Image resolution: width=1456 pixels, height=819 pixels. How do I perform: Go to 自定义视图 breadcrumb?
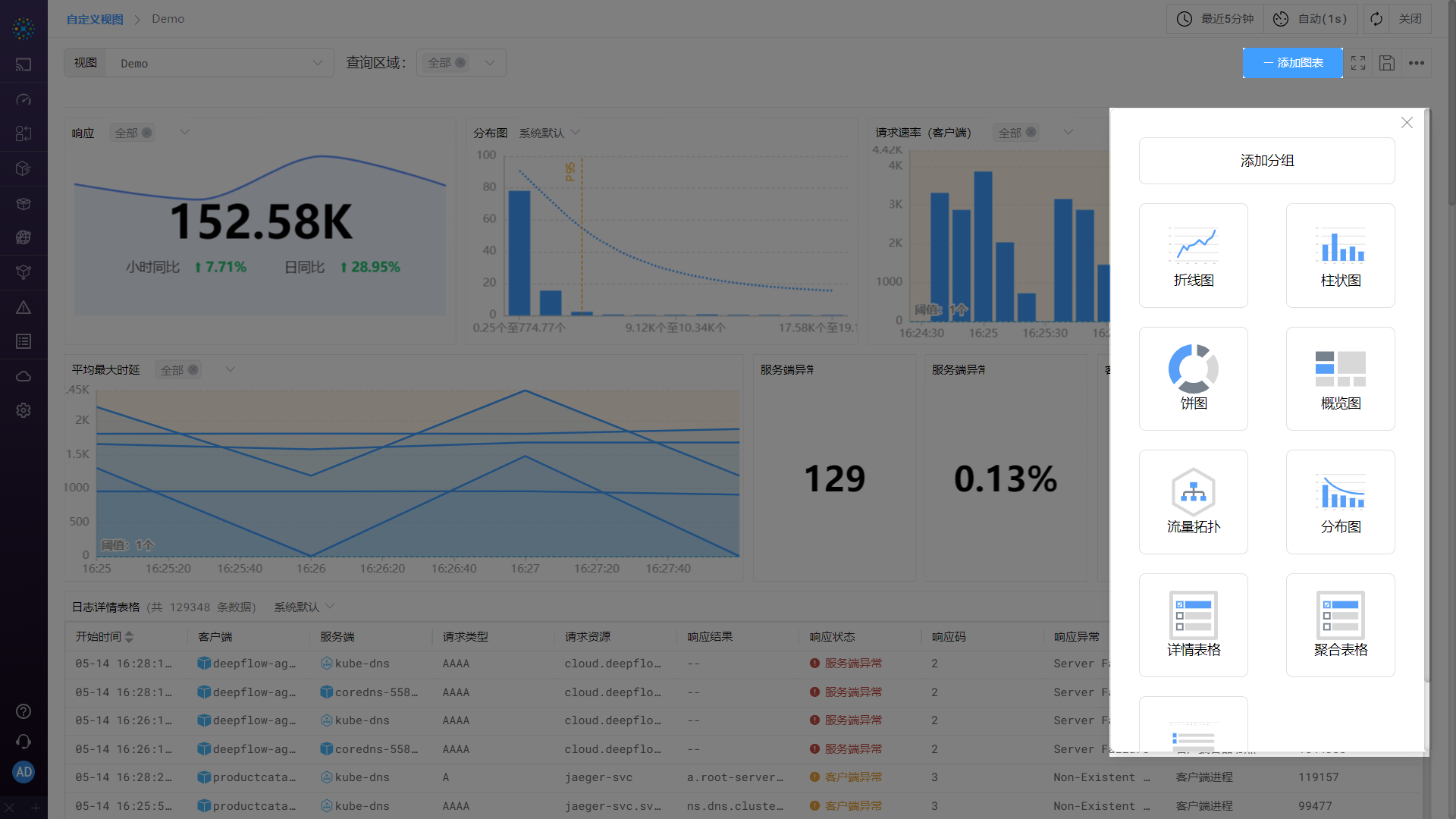pos(95,19)
